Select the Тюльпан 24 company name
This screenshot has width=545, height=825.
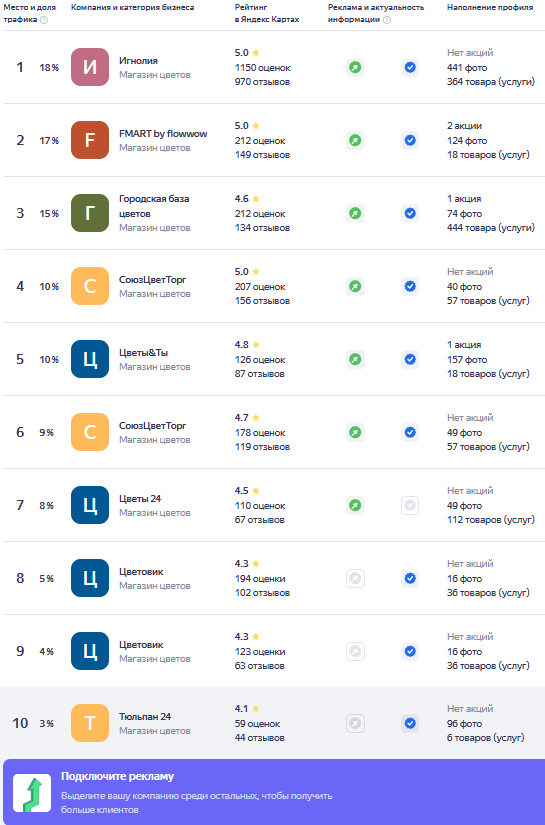pos(145,717)
